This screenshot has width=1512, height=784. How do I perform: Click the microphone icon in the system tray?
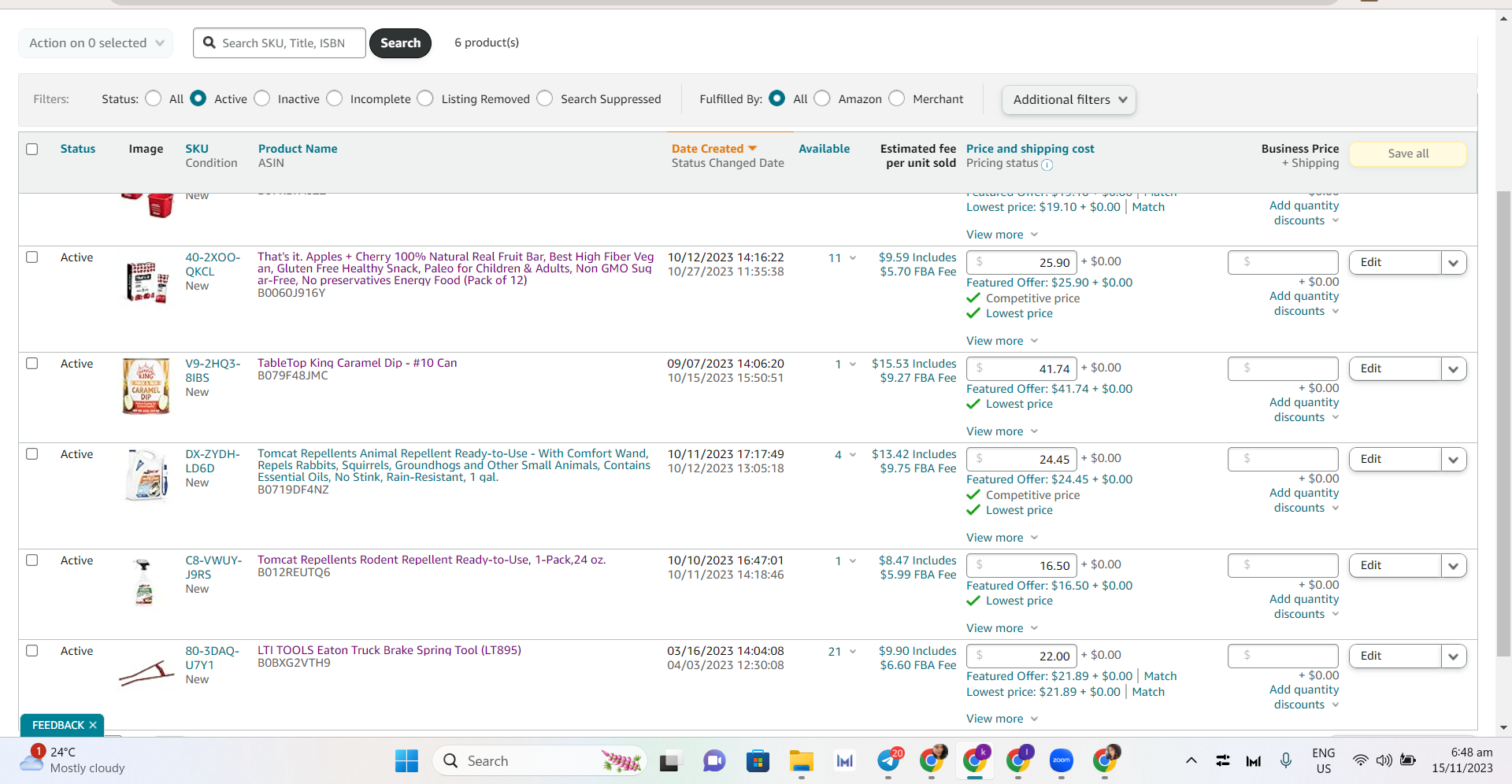pyautogui.click(x=1285, y=760)
